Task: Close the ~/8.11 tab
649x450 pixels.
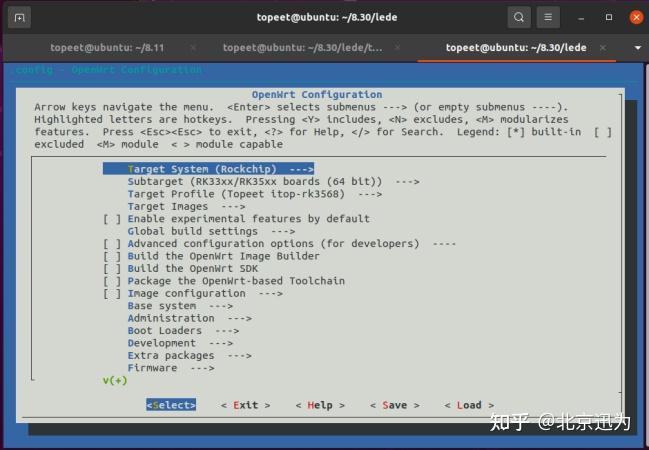Action: click(x=193, y=48)
